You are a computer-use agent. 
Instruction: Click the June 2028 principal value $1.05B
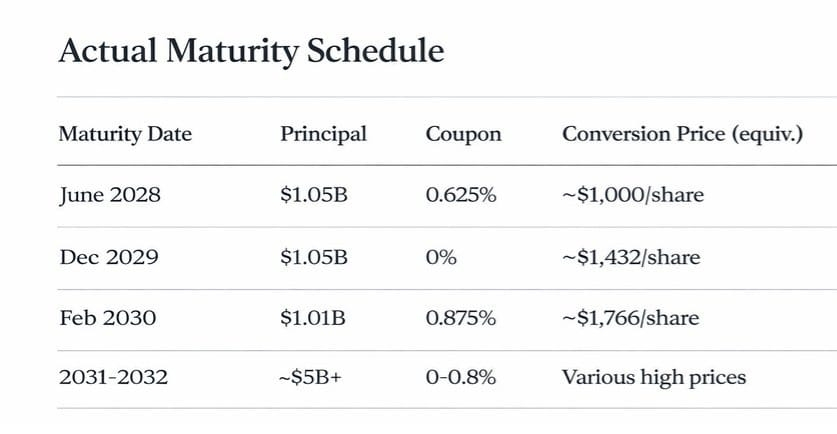314,195
